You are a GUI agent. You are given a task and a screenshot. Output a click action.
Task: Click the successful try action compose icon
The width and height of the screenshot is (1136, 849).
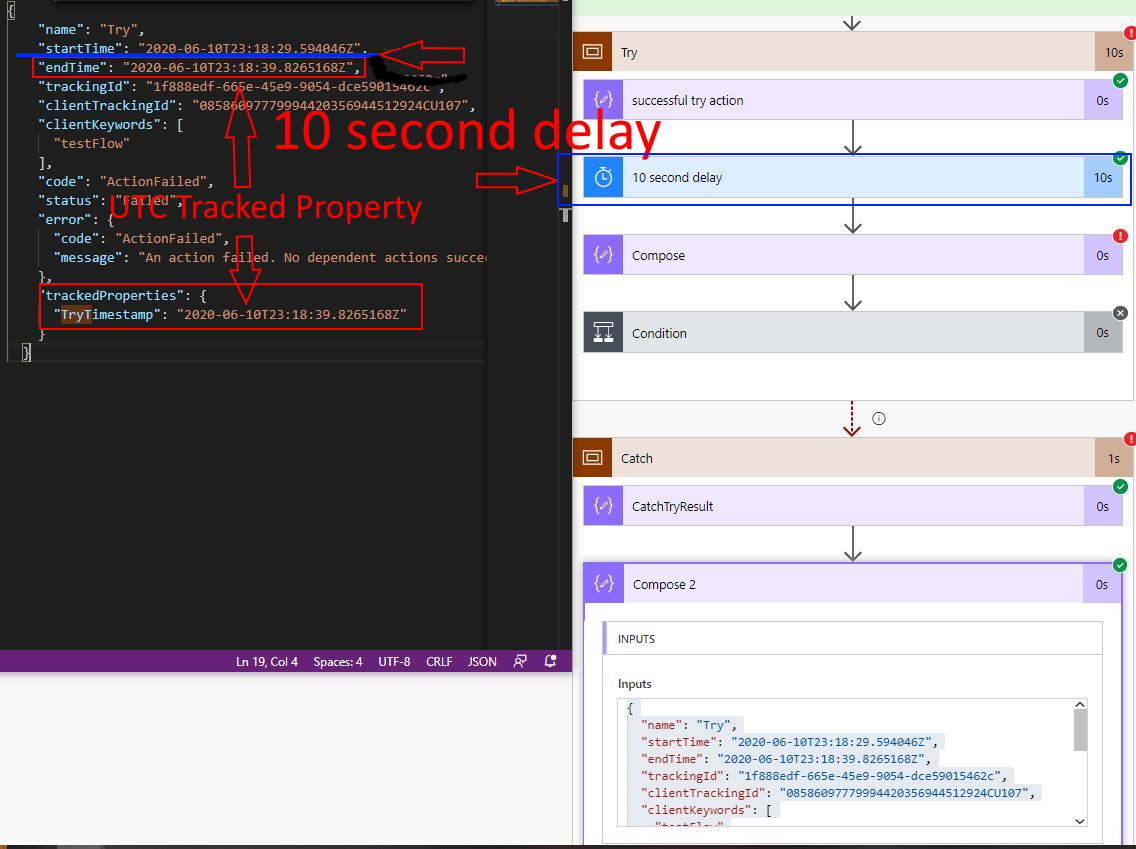pos(604,100)
